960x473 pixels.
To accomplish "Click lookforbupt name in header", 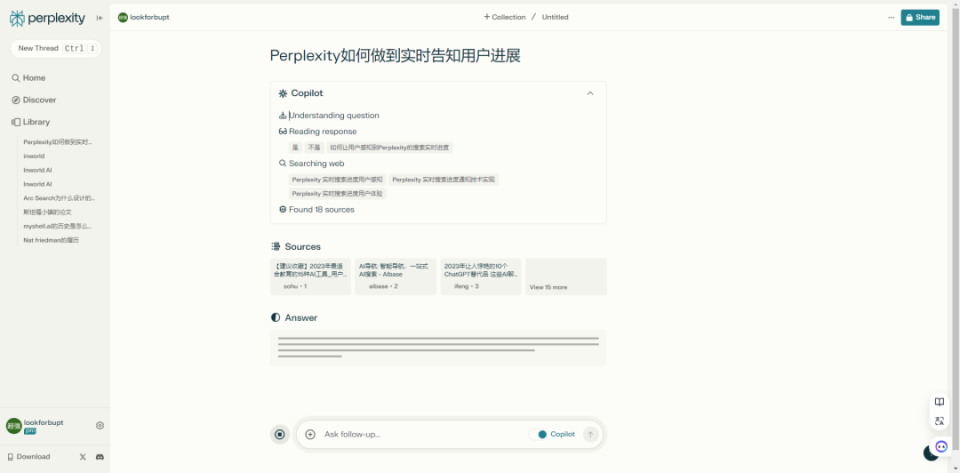I will pyautogui.click(x=149, y=17).
